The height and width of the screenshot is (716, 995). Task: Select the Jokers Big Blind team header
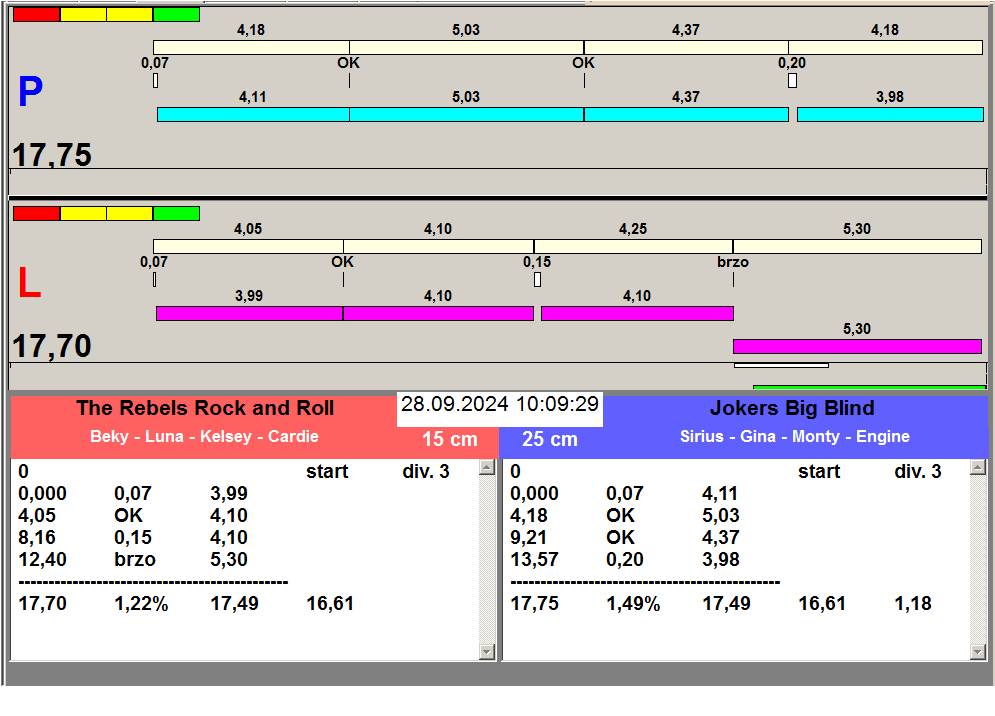pos(792,408)
